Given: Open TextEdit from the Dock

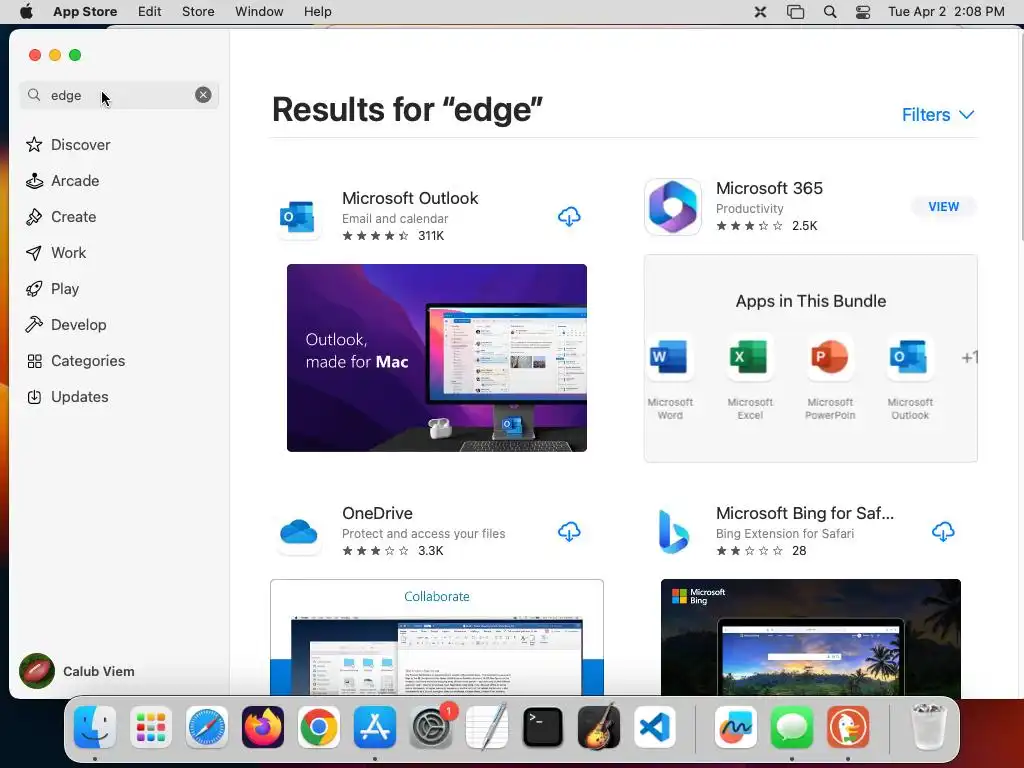Looking at the screenshot, I should pos(487,727).
